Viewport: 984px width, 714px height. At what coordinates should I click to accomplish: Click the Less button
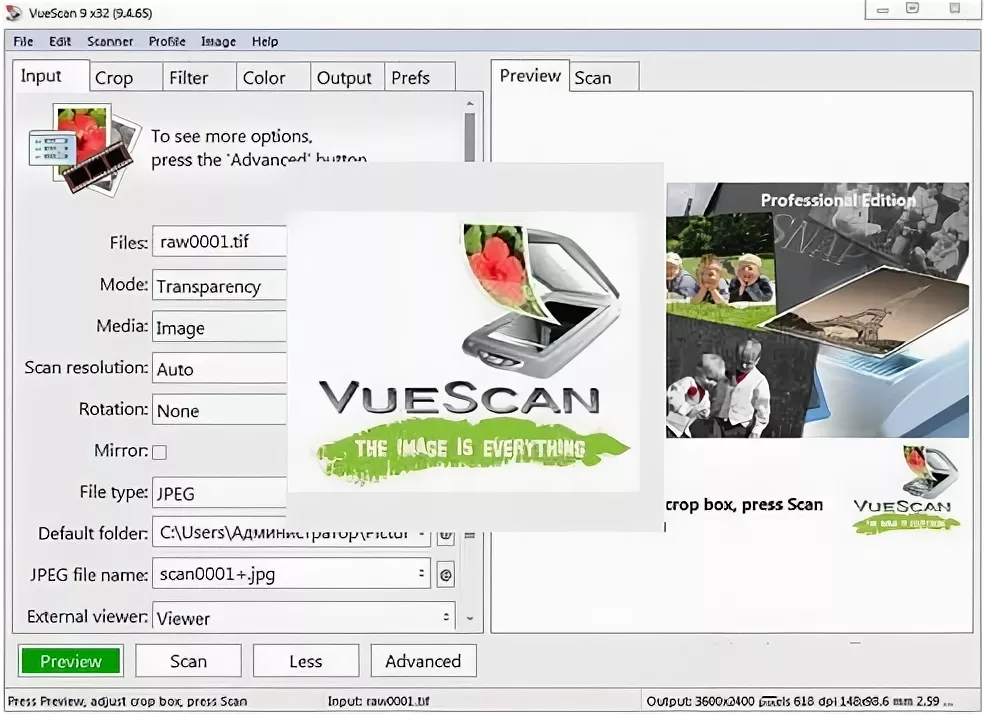coord(306,661)
